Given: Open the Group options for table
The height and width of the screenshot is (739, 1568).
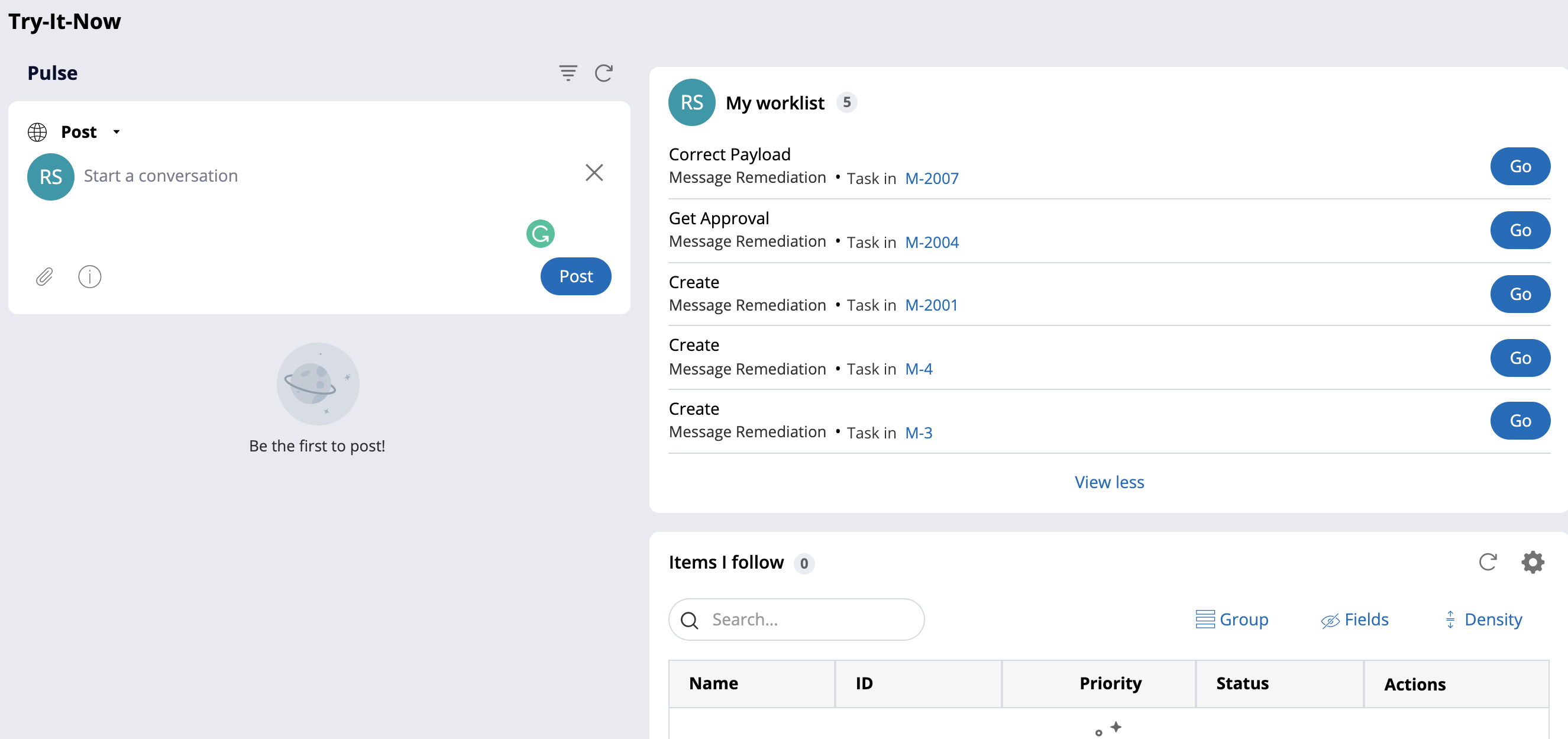Looking at the screenshot, I should (x=1231, y=619).
